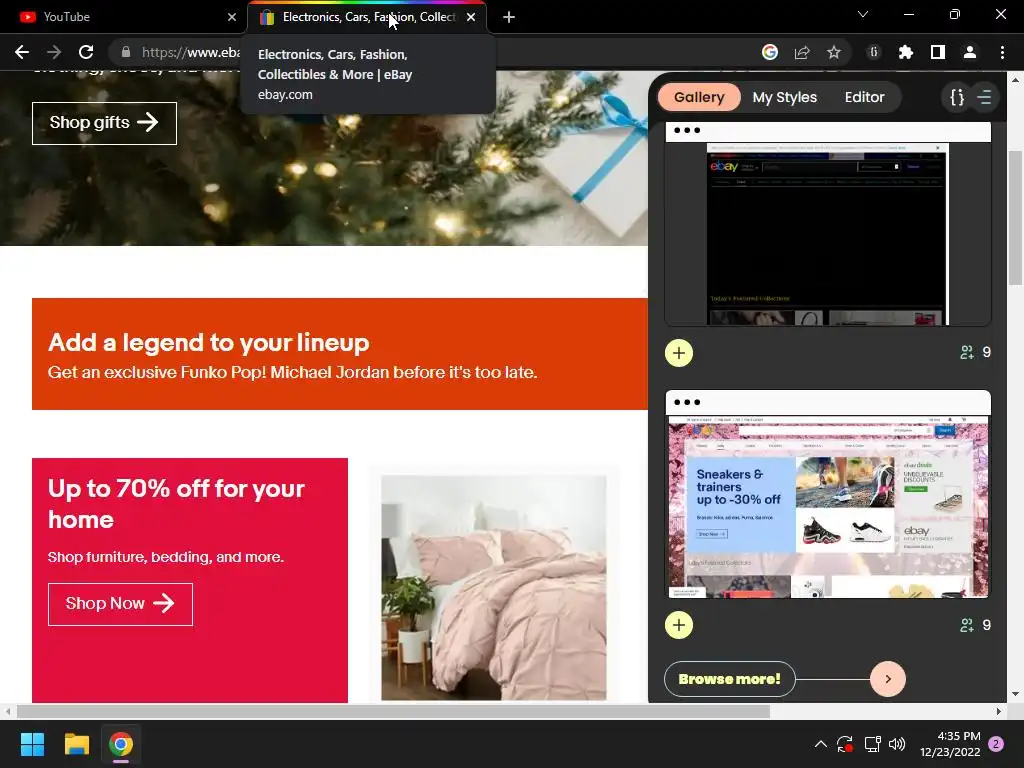Go forward with the forward arrow

coord(54,52)
